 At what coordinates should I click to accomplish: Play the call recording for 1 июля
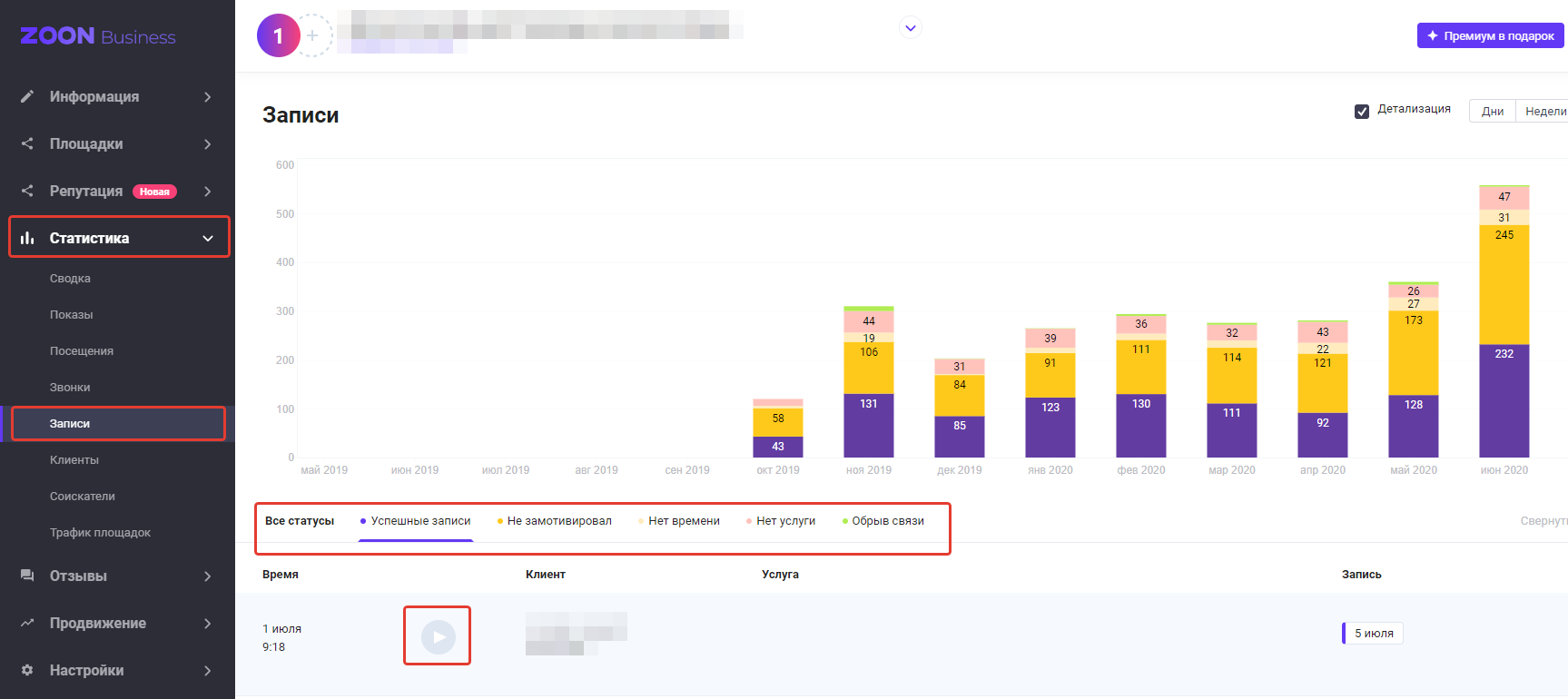click(x=438, y=636)
